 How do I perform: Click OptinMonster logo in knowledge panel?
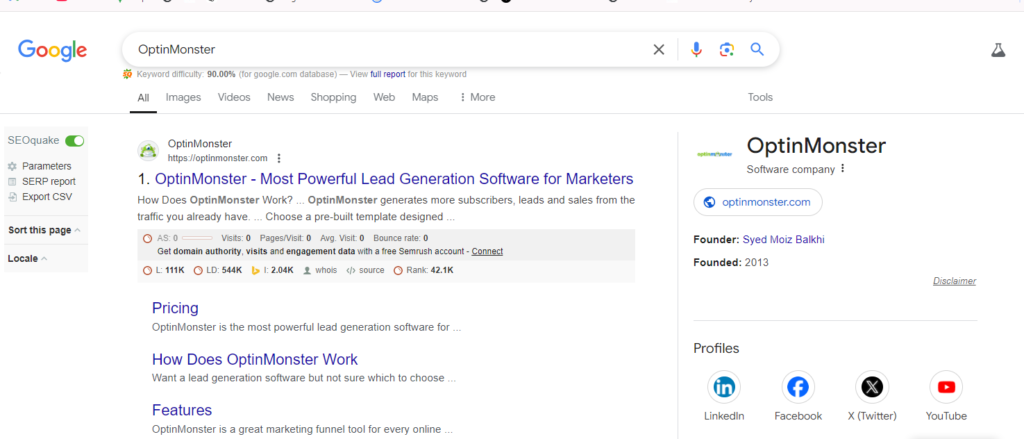point(714,154)
